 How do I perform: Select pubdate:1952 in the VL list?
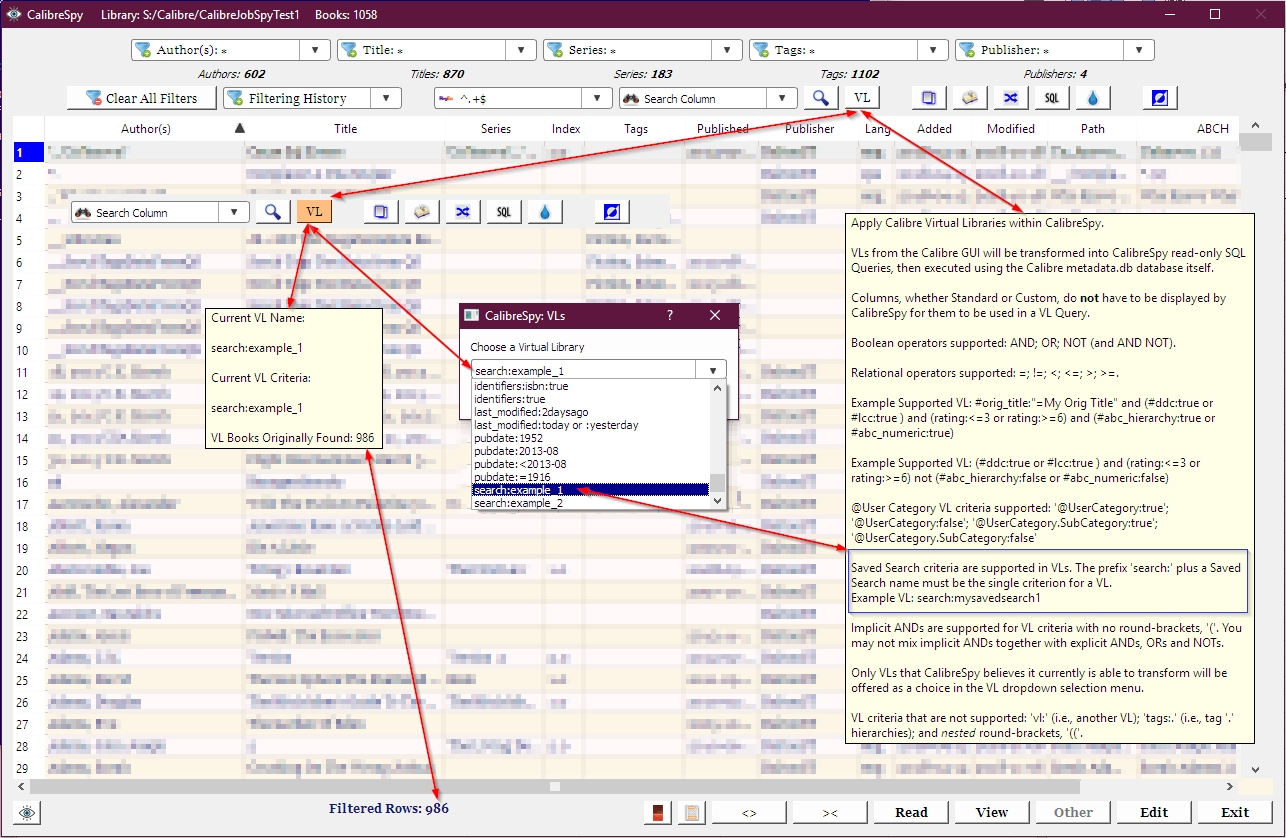point(591,438)
